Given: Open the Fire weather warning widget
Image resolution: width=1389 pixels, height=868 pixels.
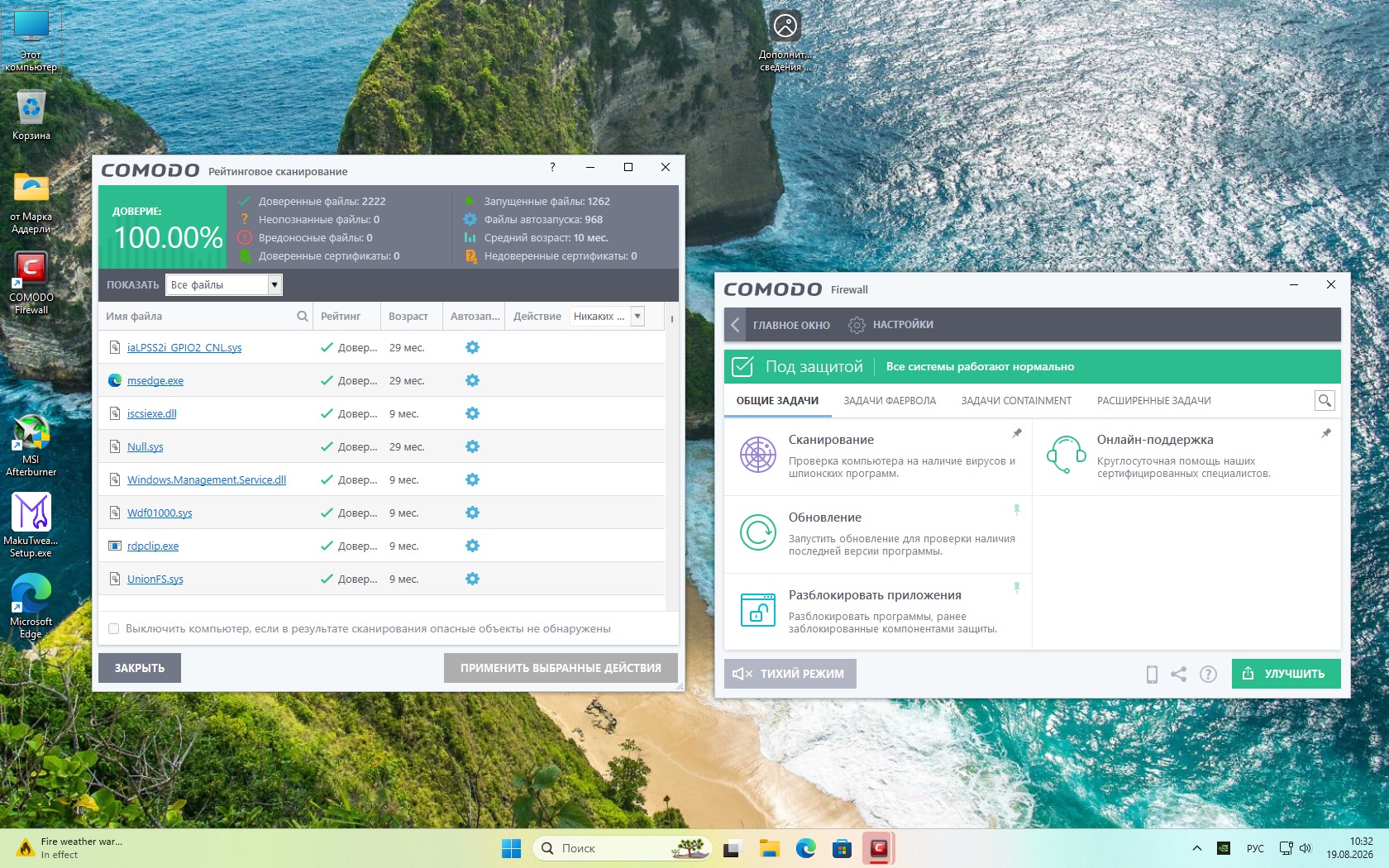Looking at the screenshot, I should pos(69,848).
